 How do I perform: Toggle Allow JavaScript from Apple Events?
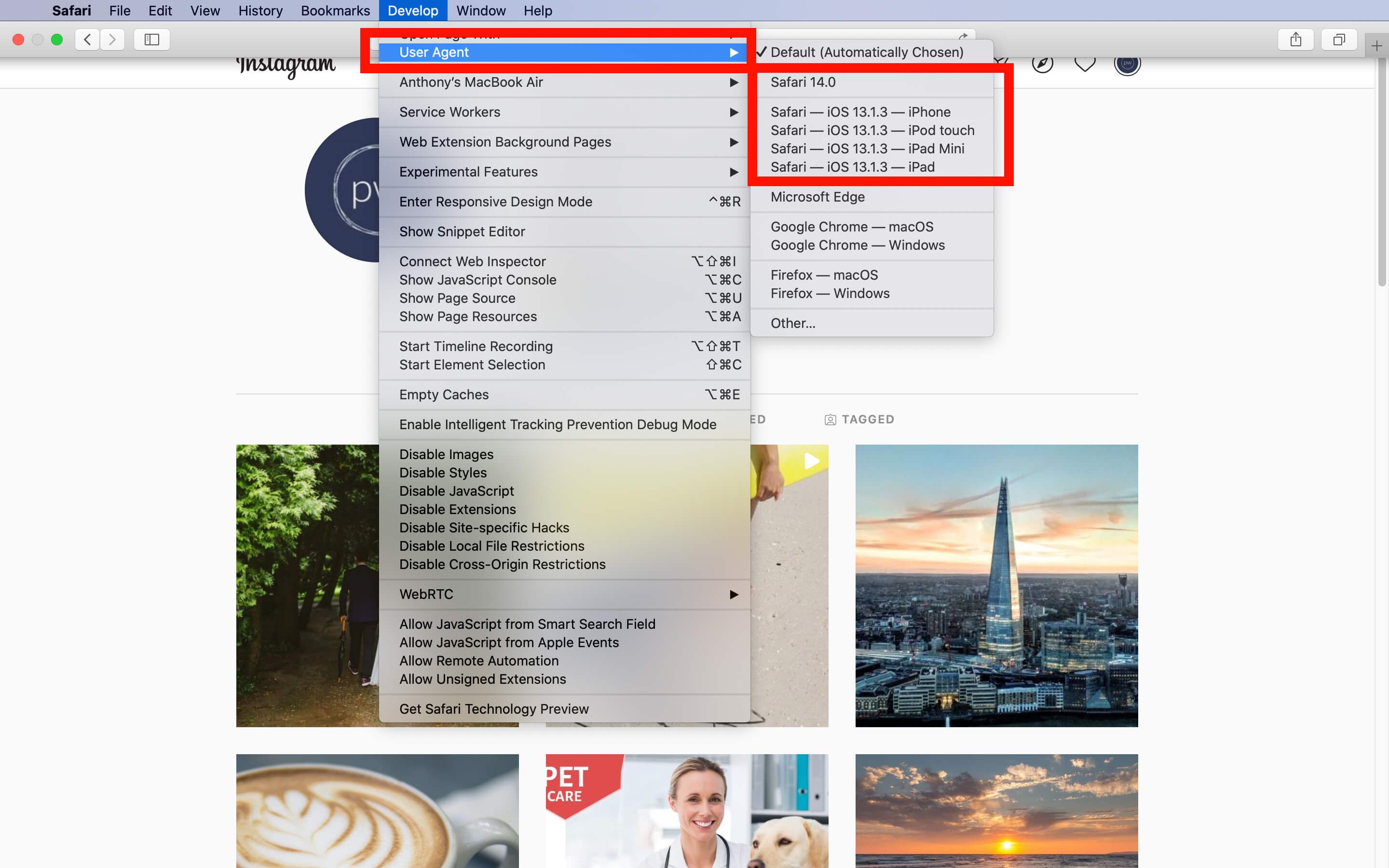[564, 642]
